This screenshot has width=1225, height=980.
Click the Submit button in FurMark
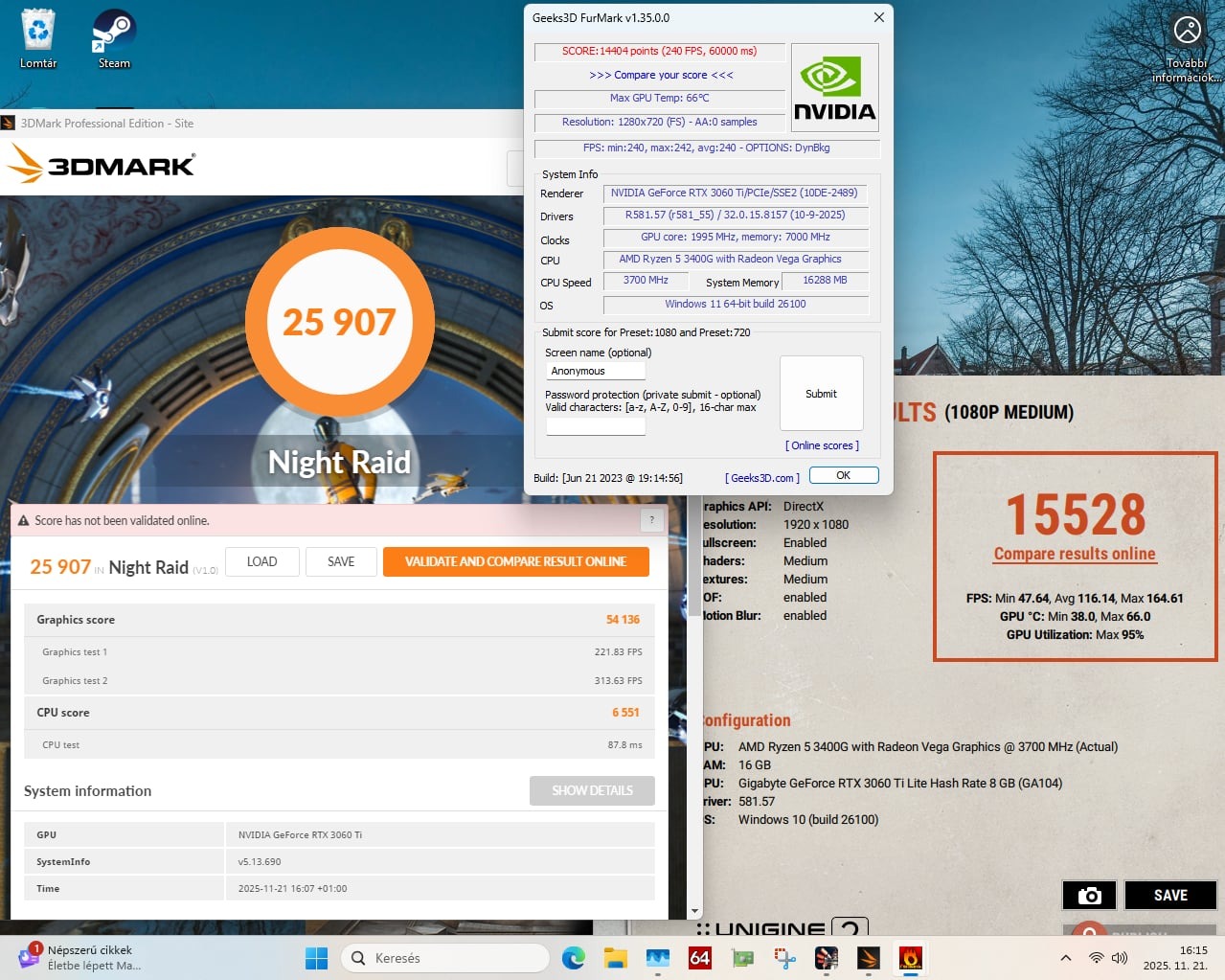tap(822, 394)
